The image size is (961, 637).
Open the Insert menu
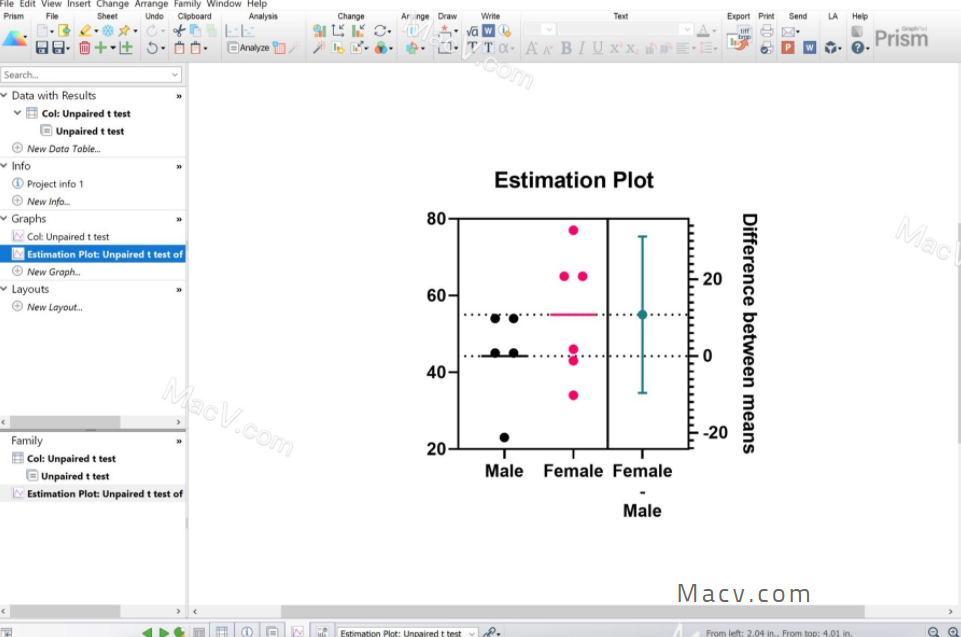pos(78,4)
